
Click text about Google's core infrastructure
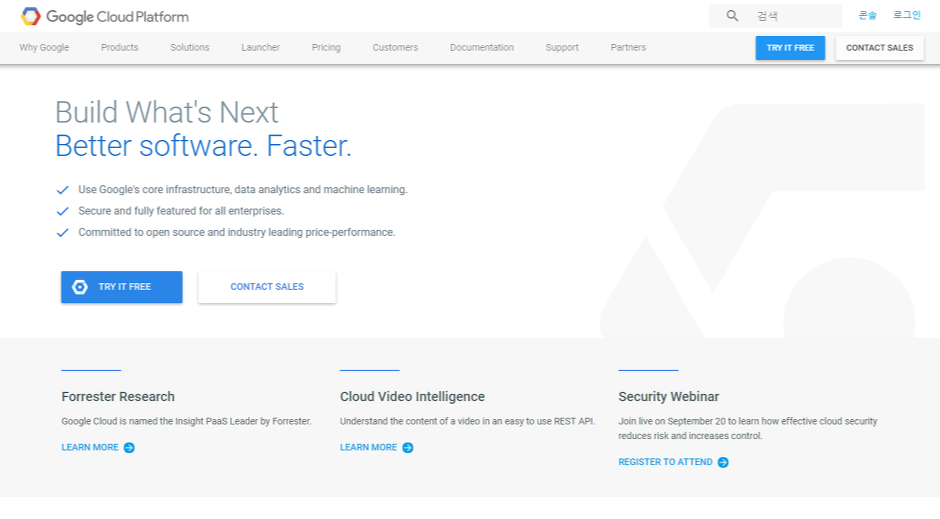pos(243,189)
